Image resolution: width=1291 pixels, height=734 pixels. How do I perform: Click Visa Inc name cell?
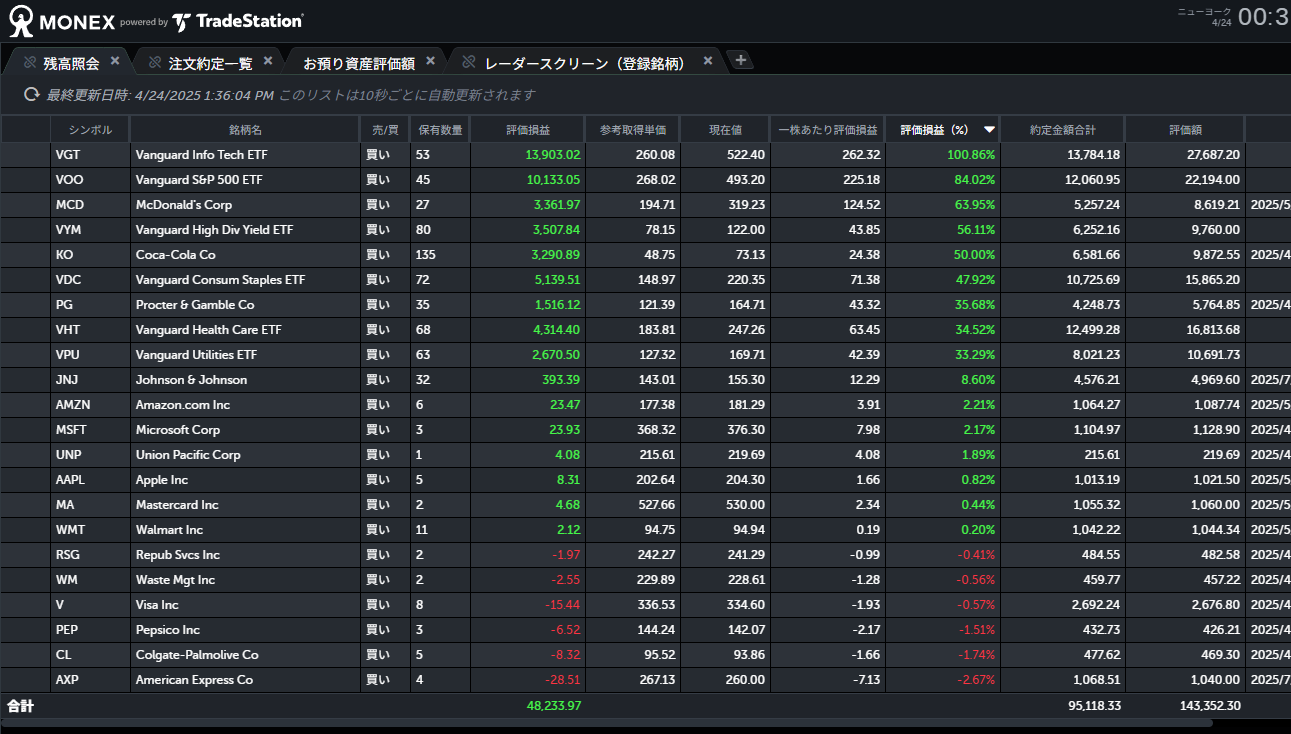[x=245, y=605]
